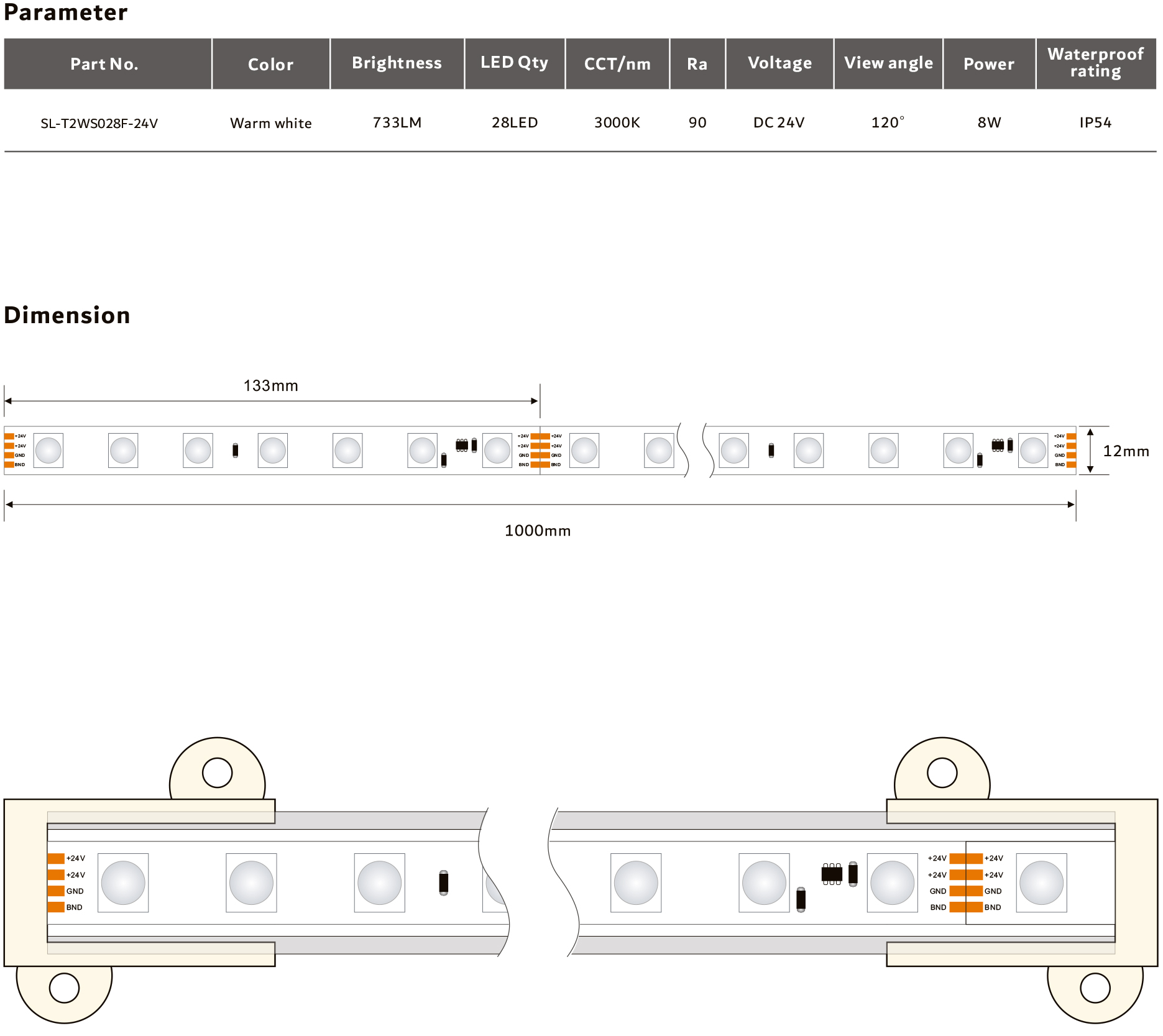Click the bottom-left mounting clip hole
The height and width of the screenshot is (1036, 1163).
(64, 988)
